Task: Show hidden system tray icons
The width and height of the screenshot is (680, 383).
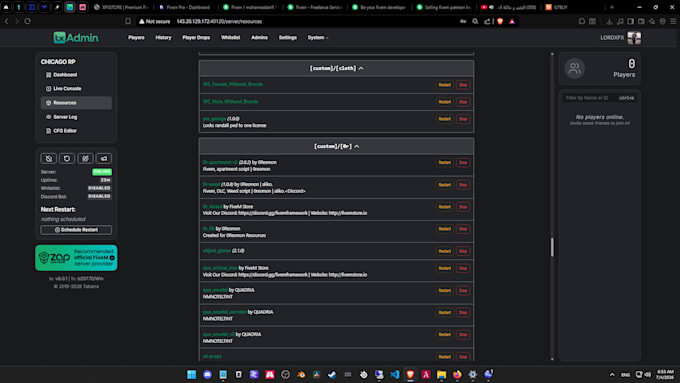Action: click(x=612, y=375)
